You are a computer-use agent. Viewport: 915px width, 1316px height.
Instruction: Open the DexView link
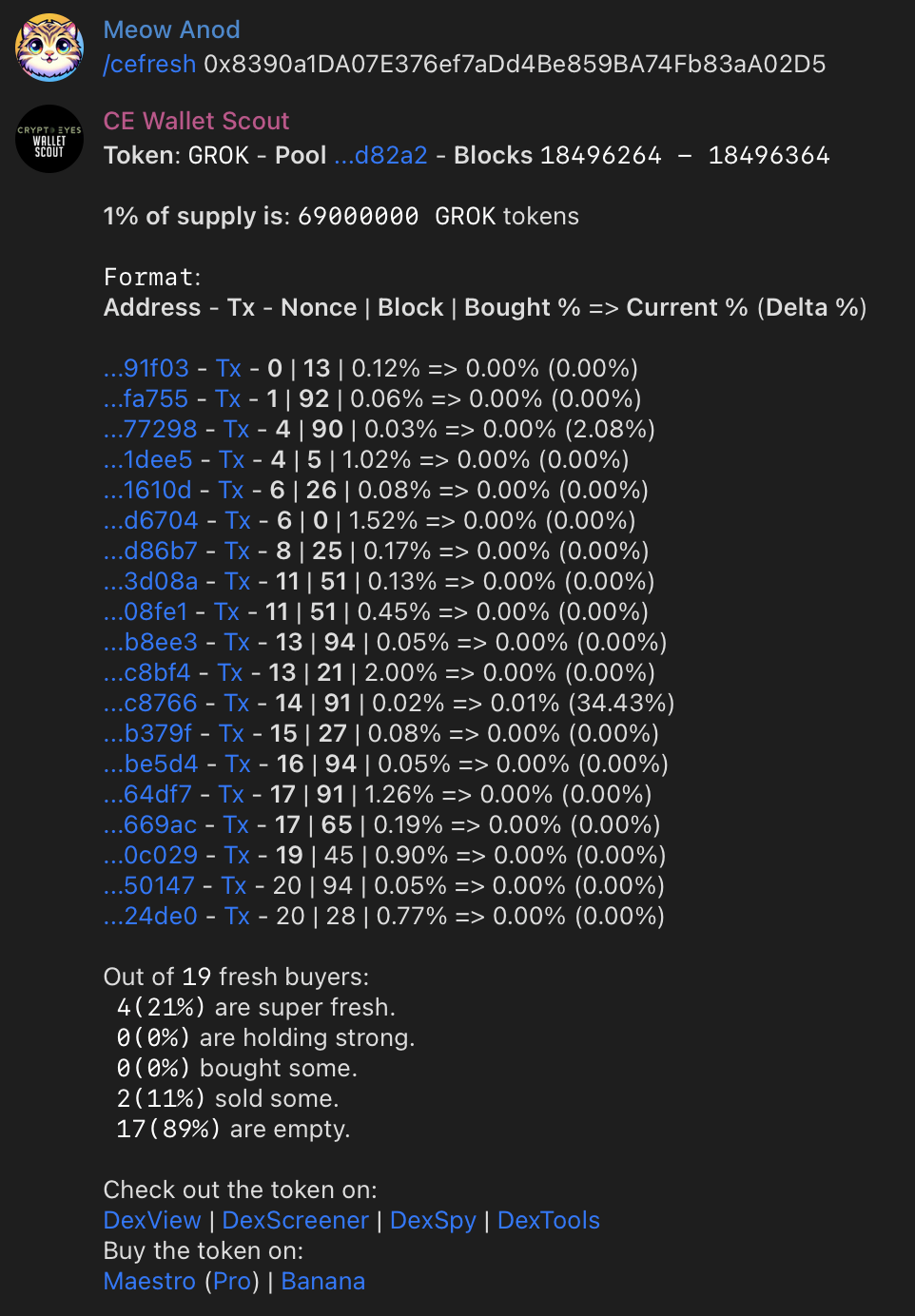tap(152, 1221)
